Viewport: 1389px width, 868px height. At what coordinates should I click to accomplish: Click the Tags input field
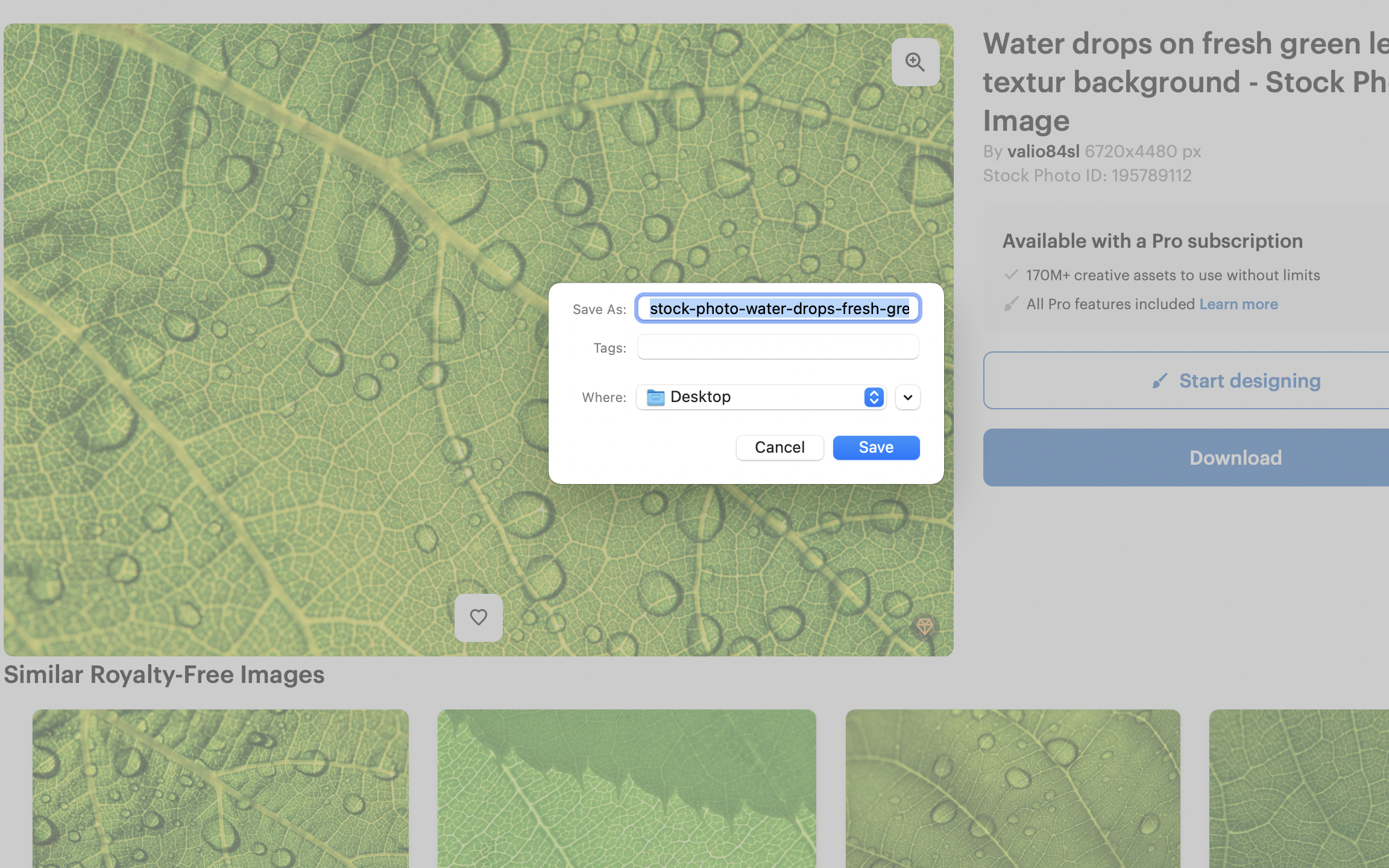tap(778, 347)
